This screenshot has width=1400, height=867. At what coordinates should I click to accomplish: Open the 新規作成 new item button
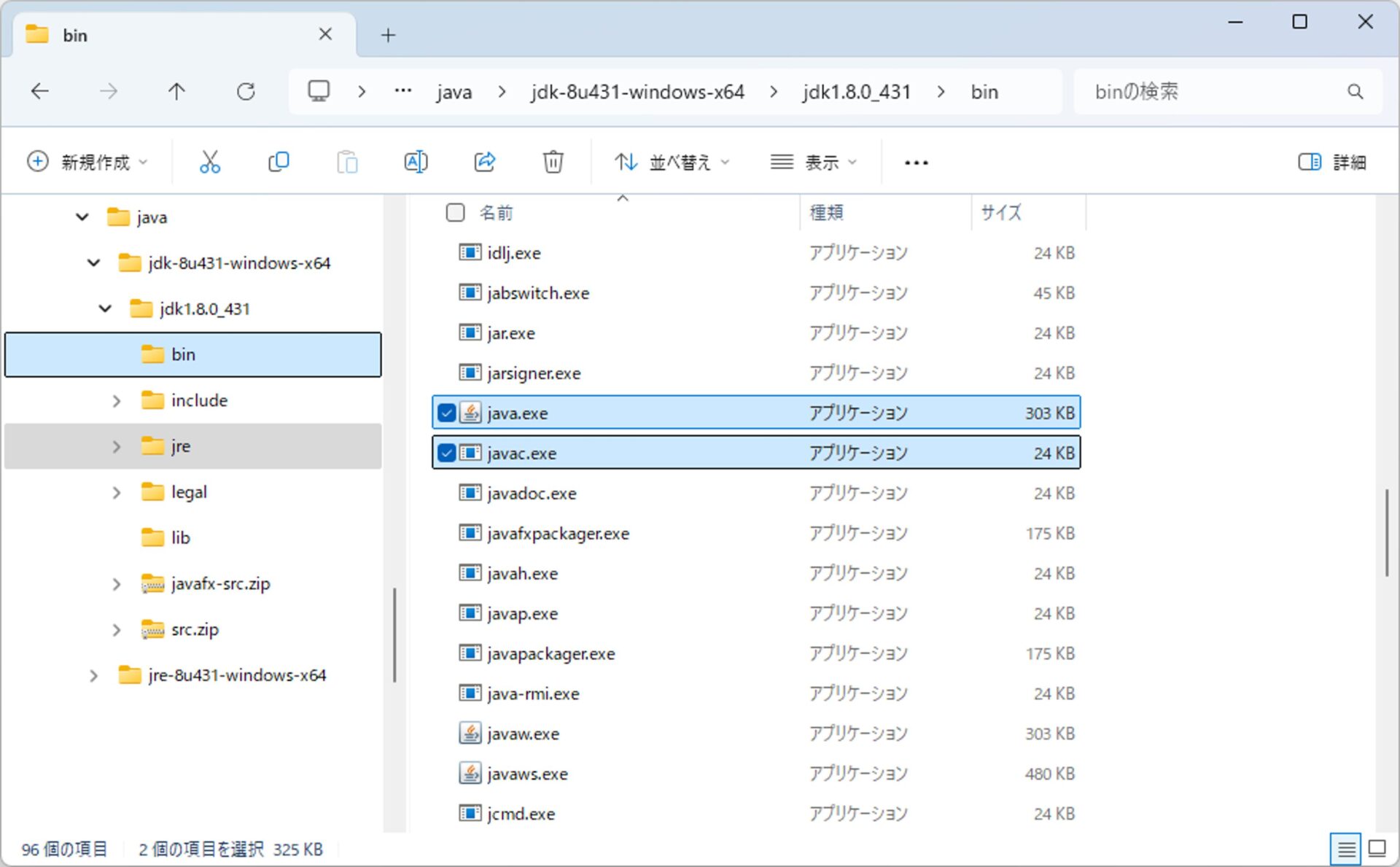[x=87, y=162]
